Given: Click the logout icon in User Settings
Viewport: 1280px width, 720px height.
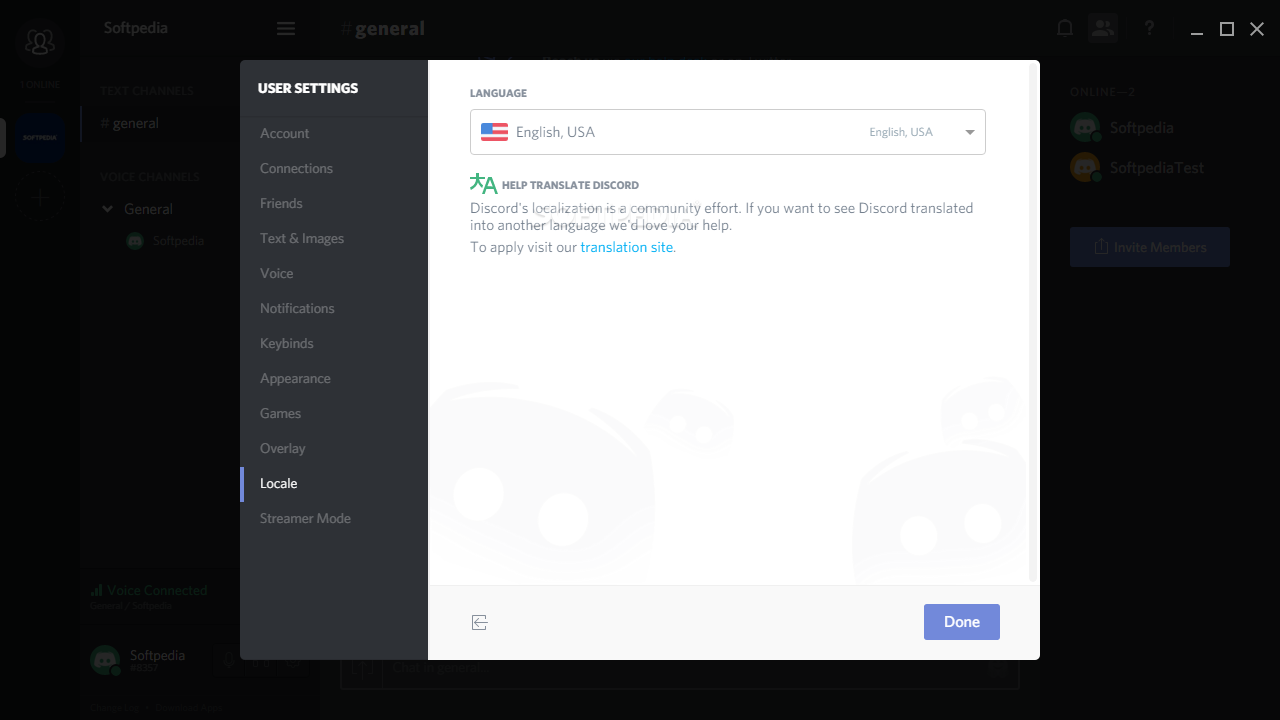Looking at the screenshot, I should coord(480,622).
